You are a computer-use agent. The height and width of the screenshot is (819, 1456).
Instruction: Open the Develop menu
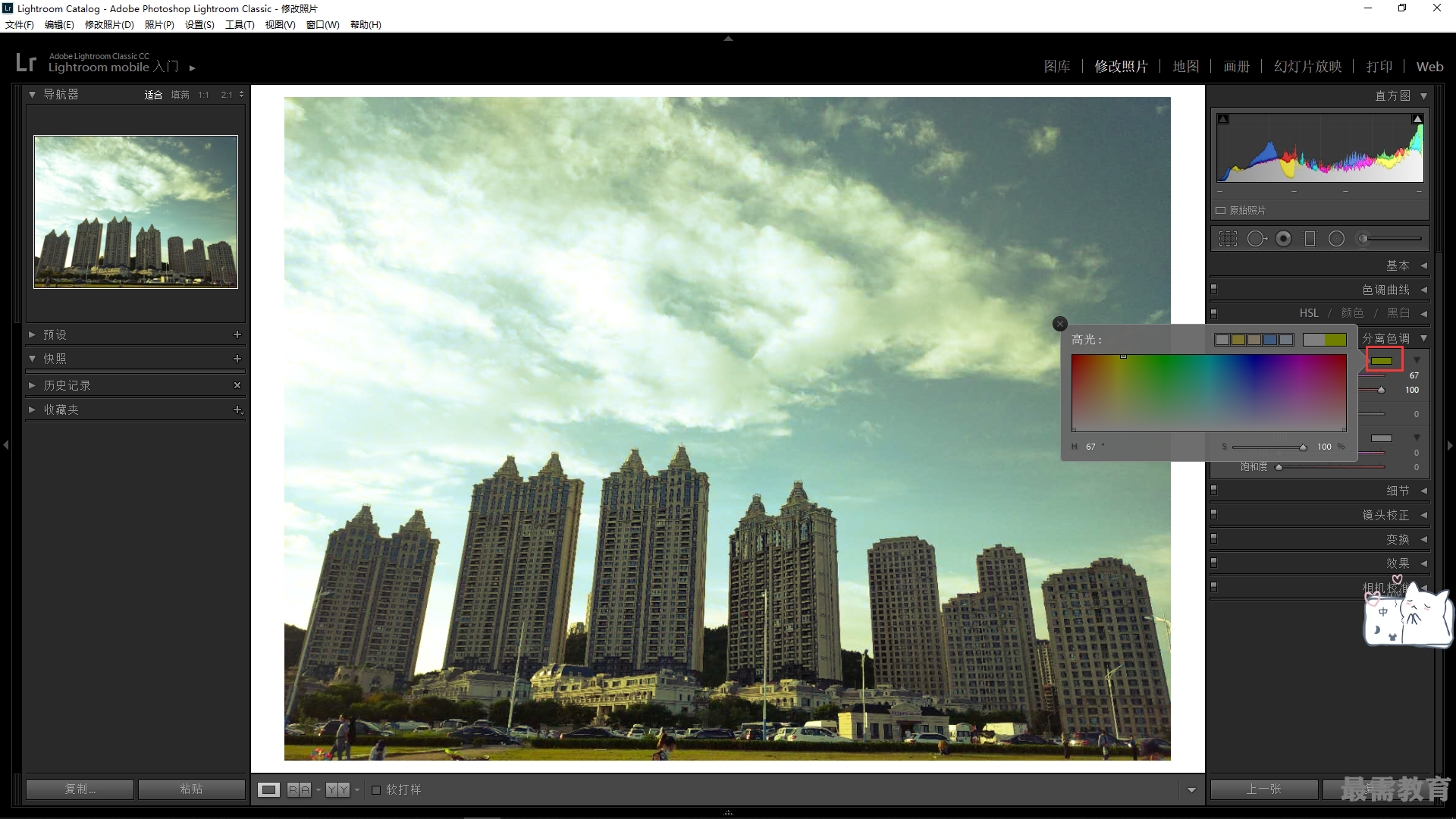[109, 25]
